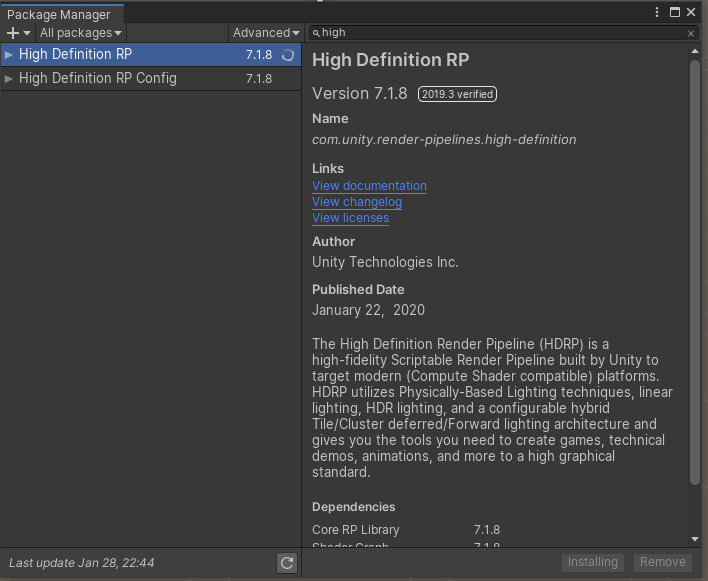Click the Installing button
The image size is (708, 581).
(x=593, y=562)
